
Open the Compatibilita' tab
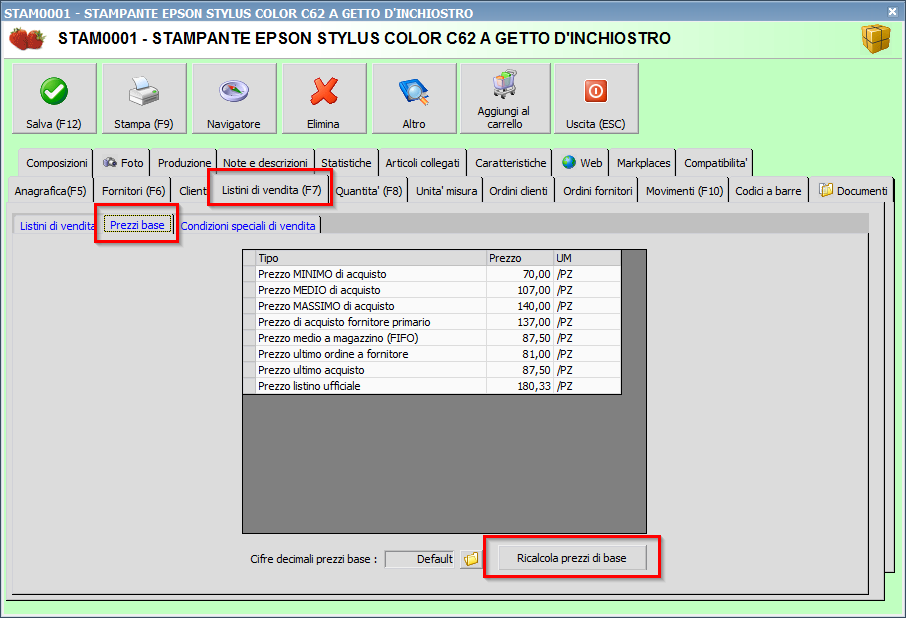pyautogui.click(x=715, y=163)
